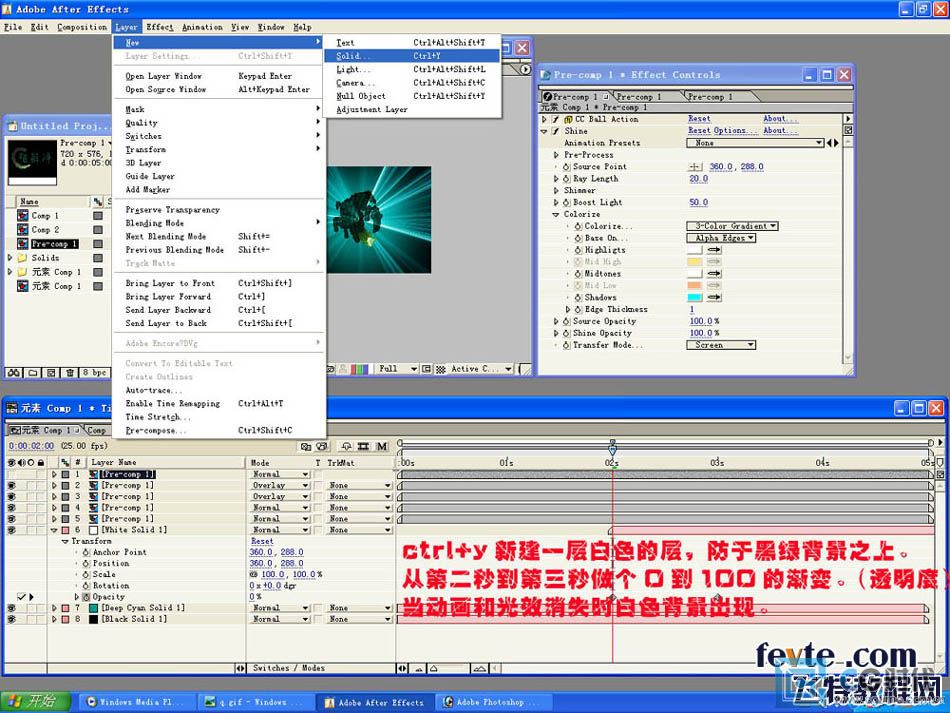
Task: Click the region of interest icon in viewer
Action: [427, 369]
